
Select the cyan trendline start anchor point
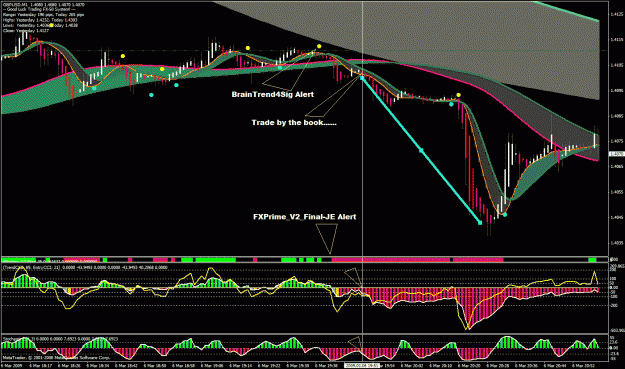pos(362,79)
